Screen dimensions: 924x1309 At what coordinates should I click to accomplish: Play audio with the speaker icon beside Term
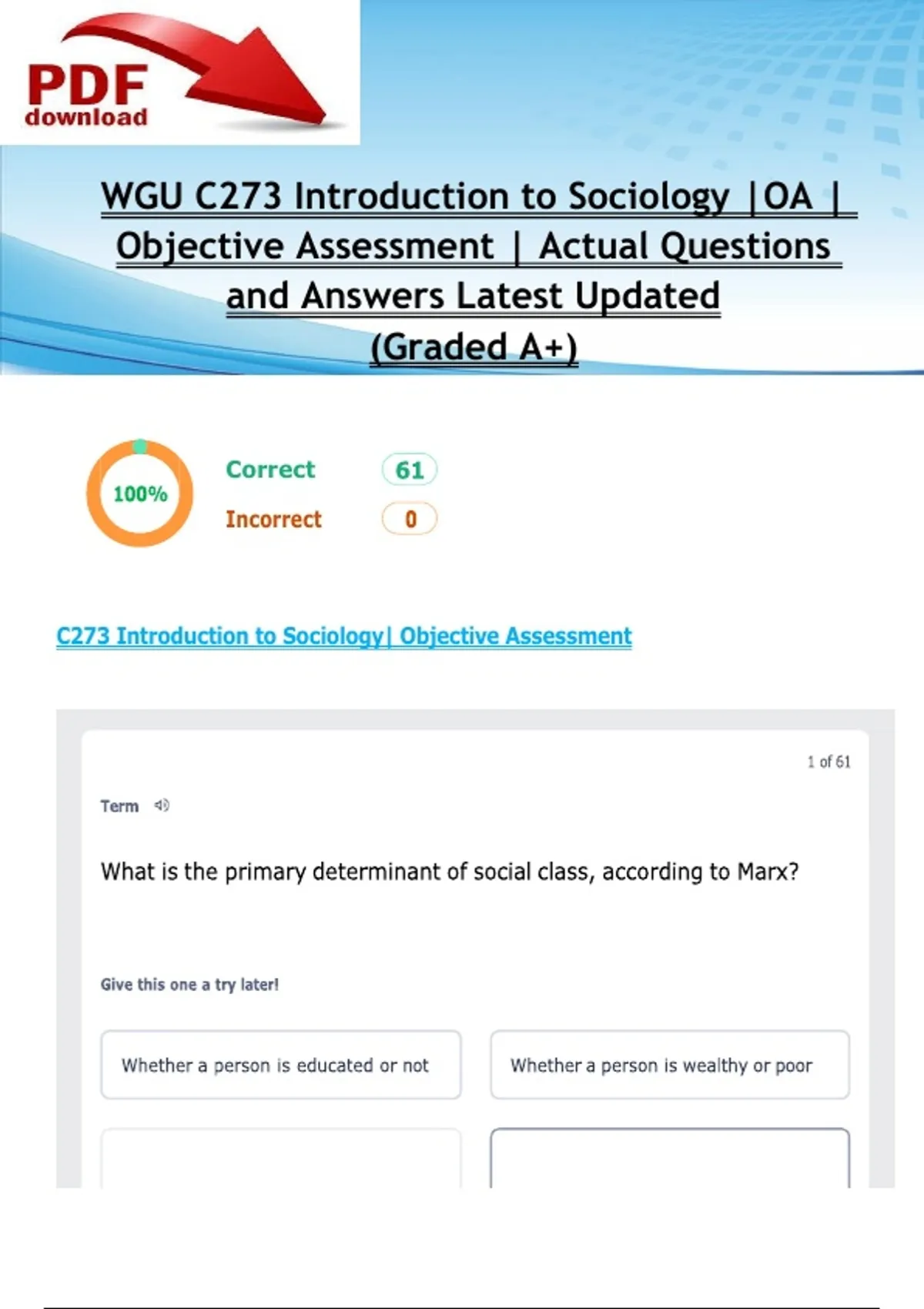pos(162,805)
